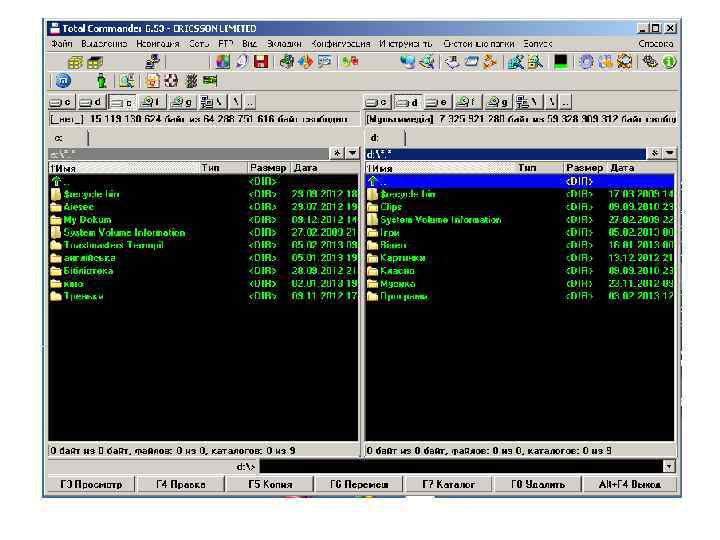The height and width of the screenshot is (540, 720).
Task: Click the F8 Удалить button
Action: tap(538, 484)
